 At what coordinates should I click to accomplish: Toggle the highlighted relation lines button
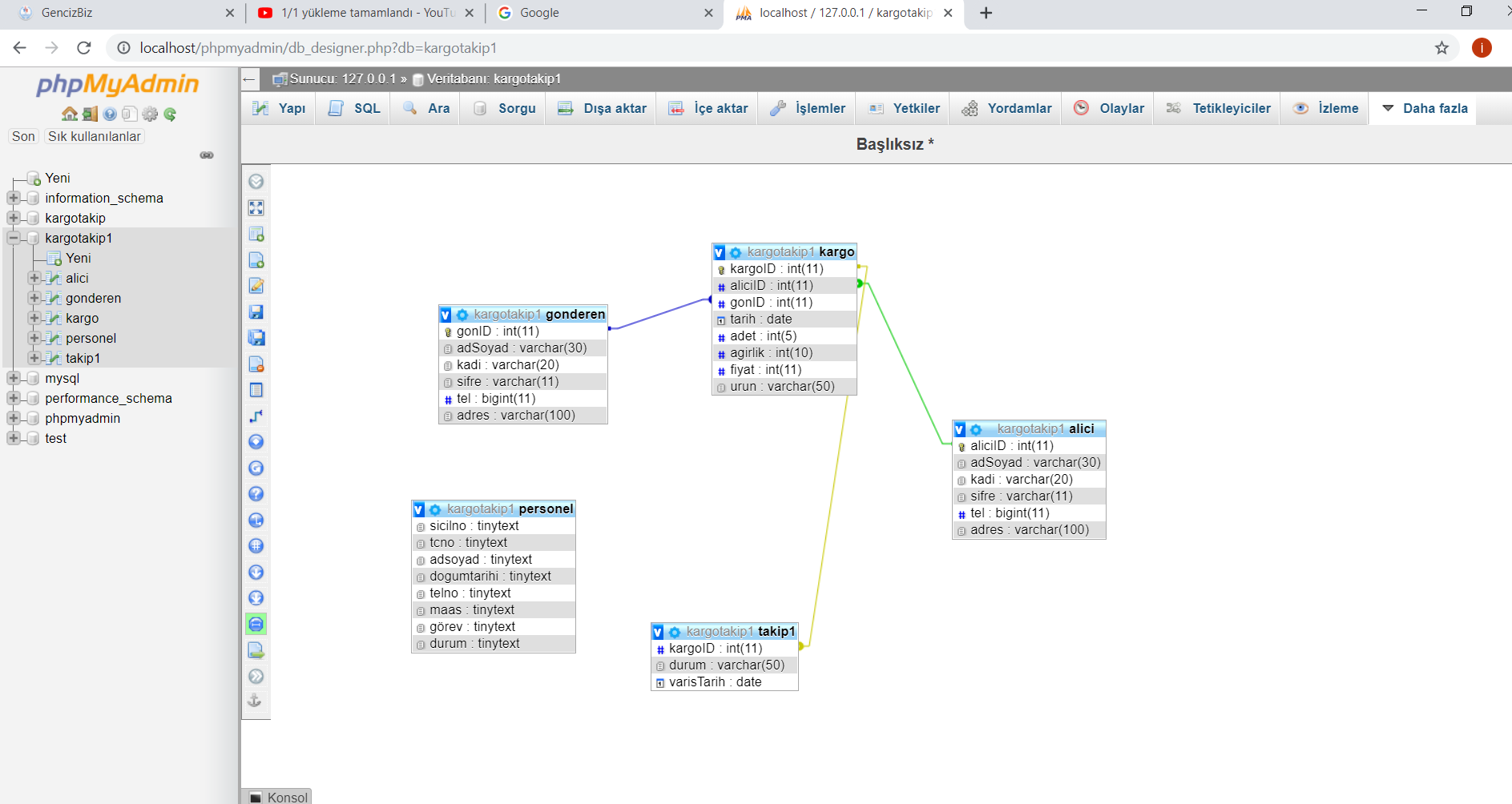[256, 624]
